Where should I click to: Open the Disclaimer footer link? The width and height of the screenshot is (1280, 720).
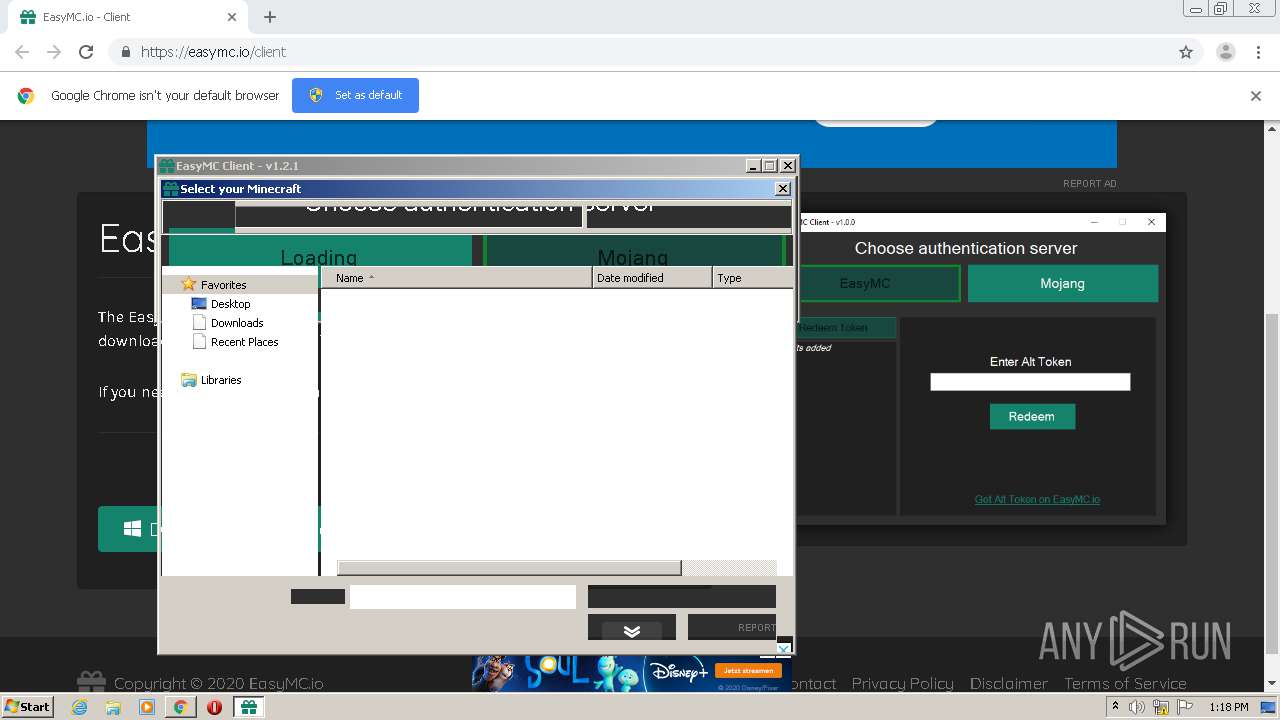[1009, 684]
